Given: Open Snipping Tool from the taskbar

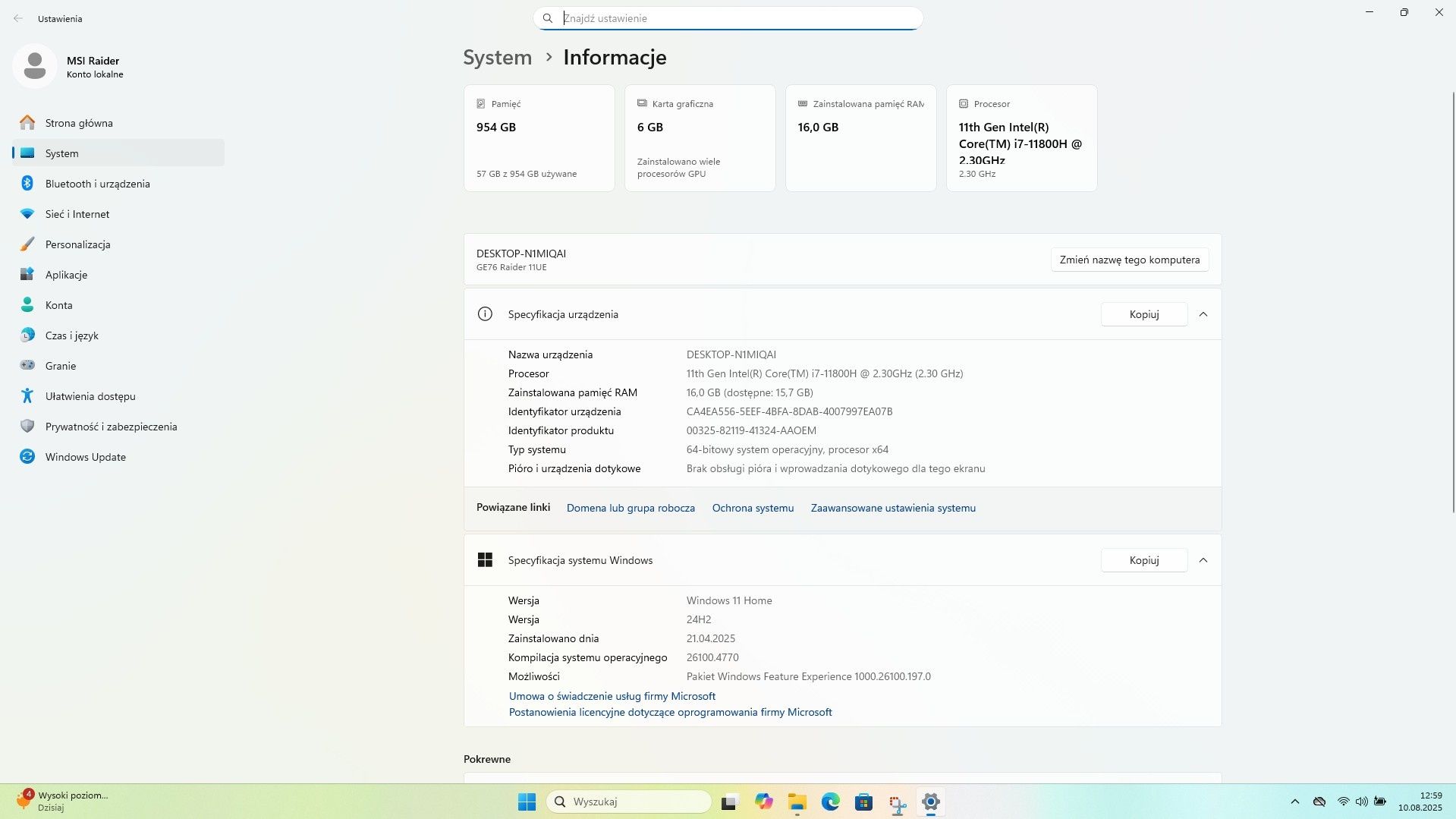Looking at the screenshot, I should [898, 802].
